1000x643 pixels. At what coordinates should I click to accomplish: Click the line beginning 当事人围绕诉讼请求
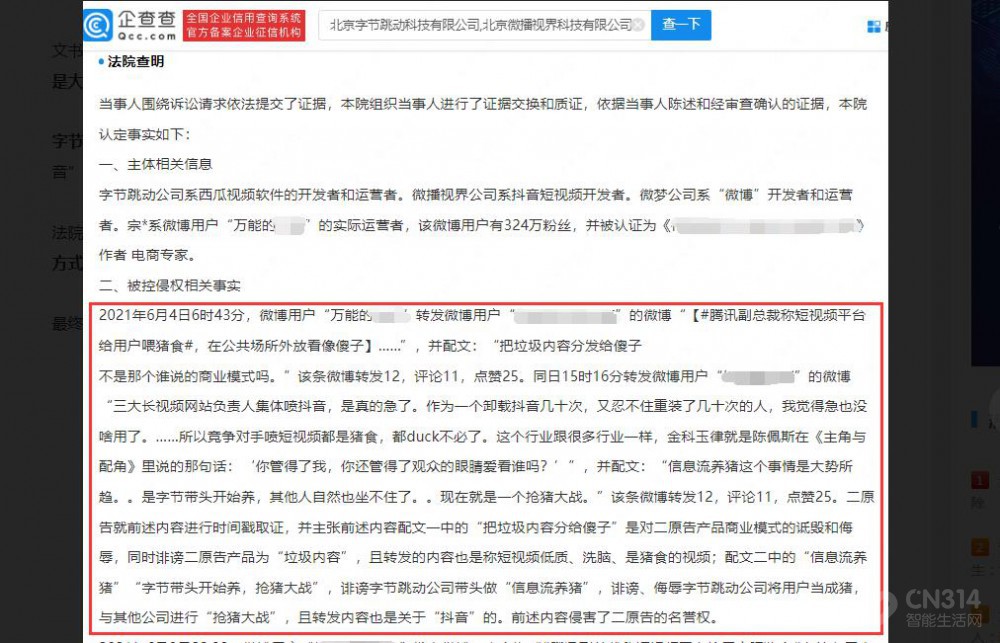click(483, 104)
